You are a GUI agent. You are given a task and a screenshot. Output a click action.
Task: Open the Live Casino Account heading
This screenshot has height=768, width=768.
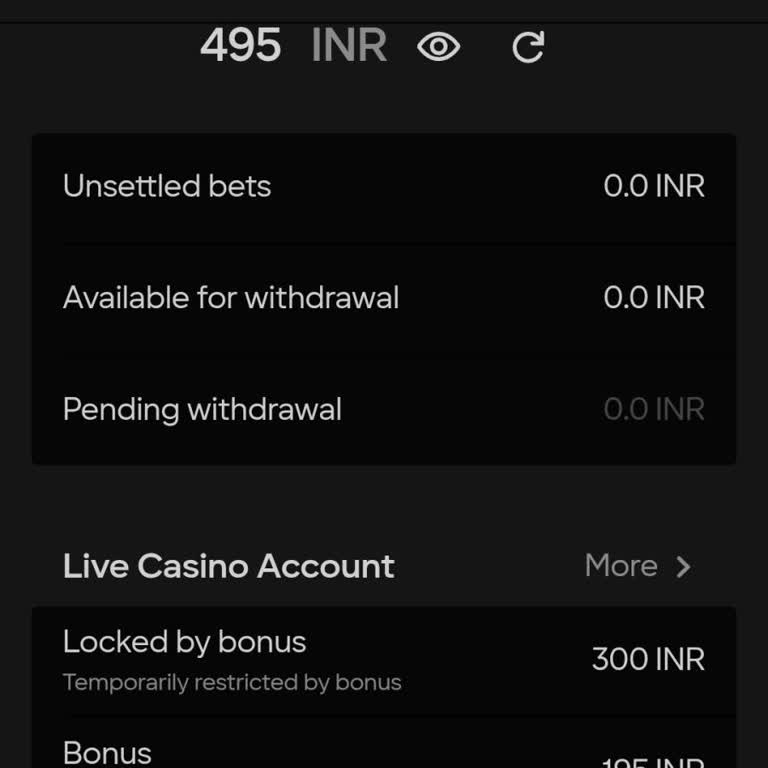point(228,566)
